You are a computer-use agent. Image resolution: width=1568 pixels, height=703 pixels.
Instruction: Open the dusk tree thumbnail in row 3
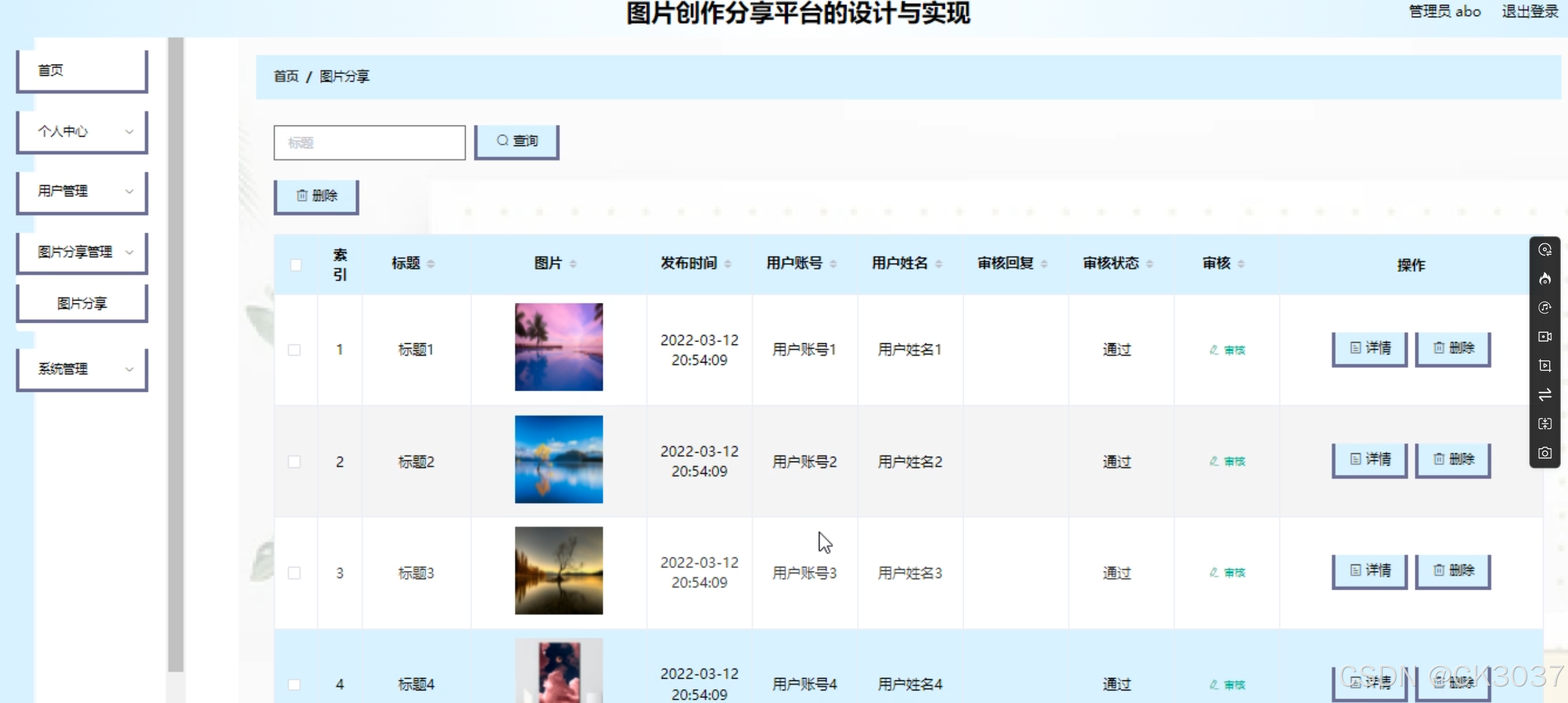pyautogui.click(x=559, y=571)
